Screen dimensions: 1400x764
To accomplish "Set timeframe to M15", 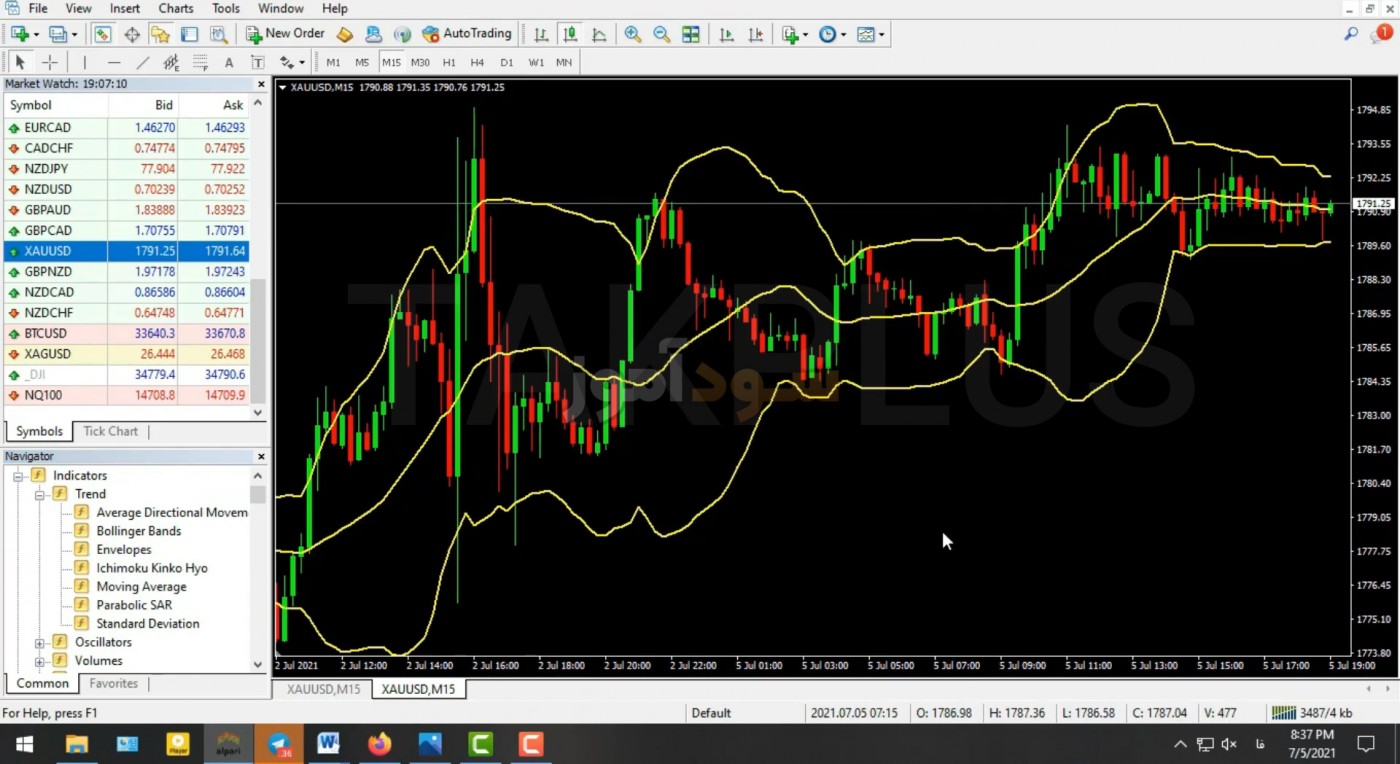I will click(391, 62).
